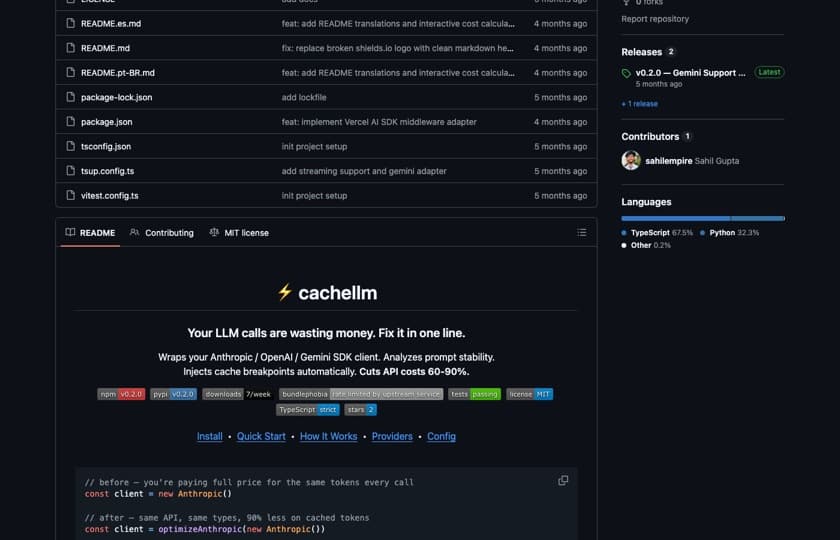Jump to the Quick Start section link
The image size is (840, 540).
click(x=261, y=437)
